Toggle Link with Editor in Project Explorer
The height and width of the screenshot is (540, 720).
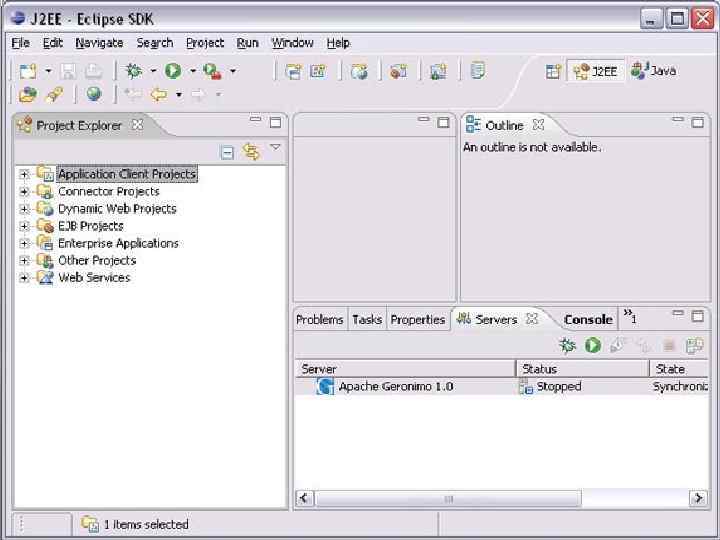pyautogui.click(x=252, y=152)
